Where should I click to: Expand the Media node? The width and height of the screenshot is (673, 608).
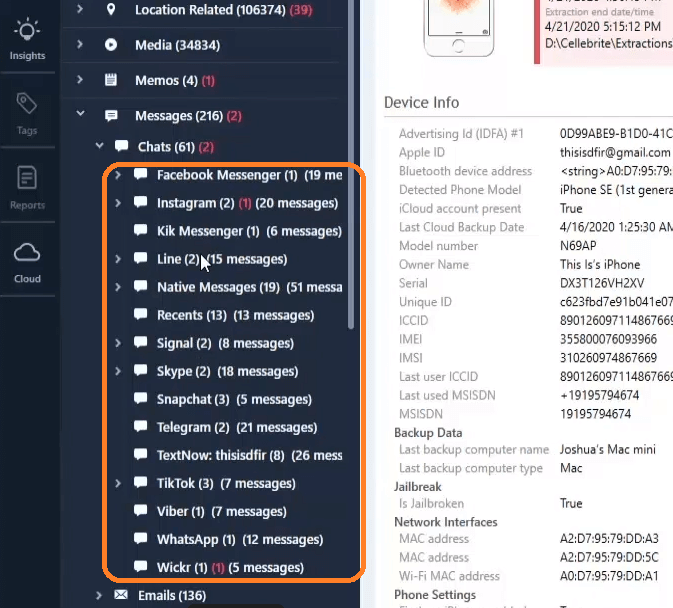pyautogui.click(x=80, y=44)
